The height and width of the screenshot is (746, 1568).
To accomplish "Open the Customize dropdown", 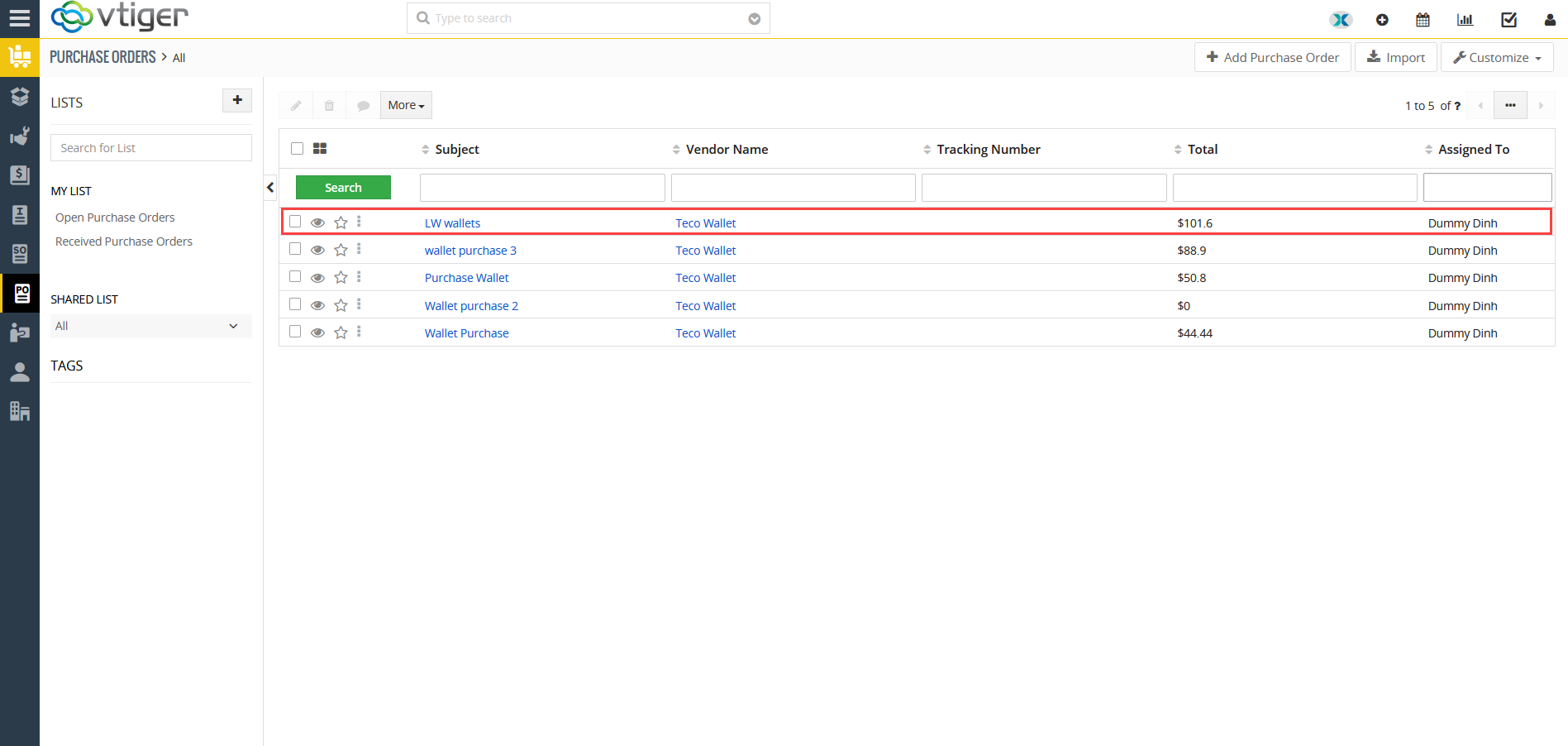I will 1497,57.
